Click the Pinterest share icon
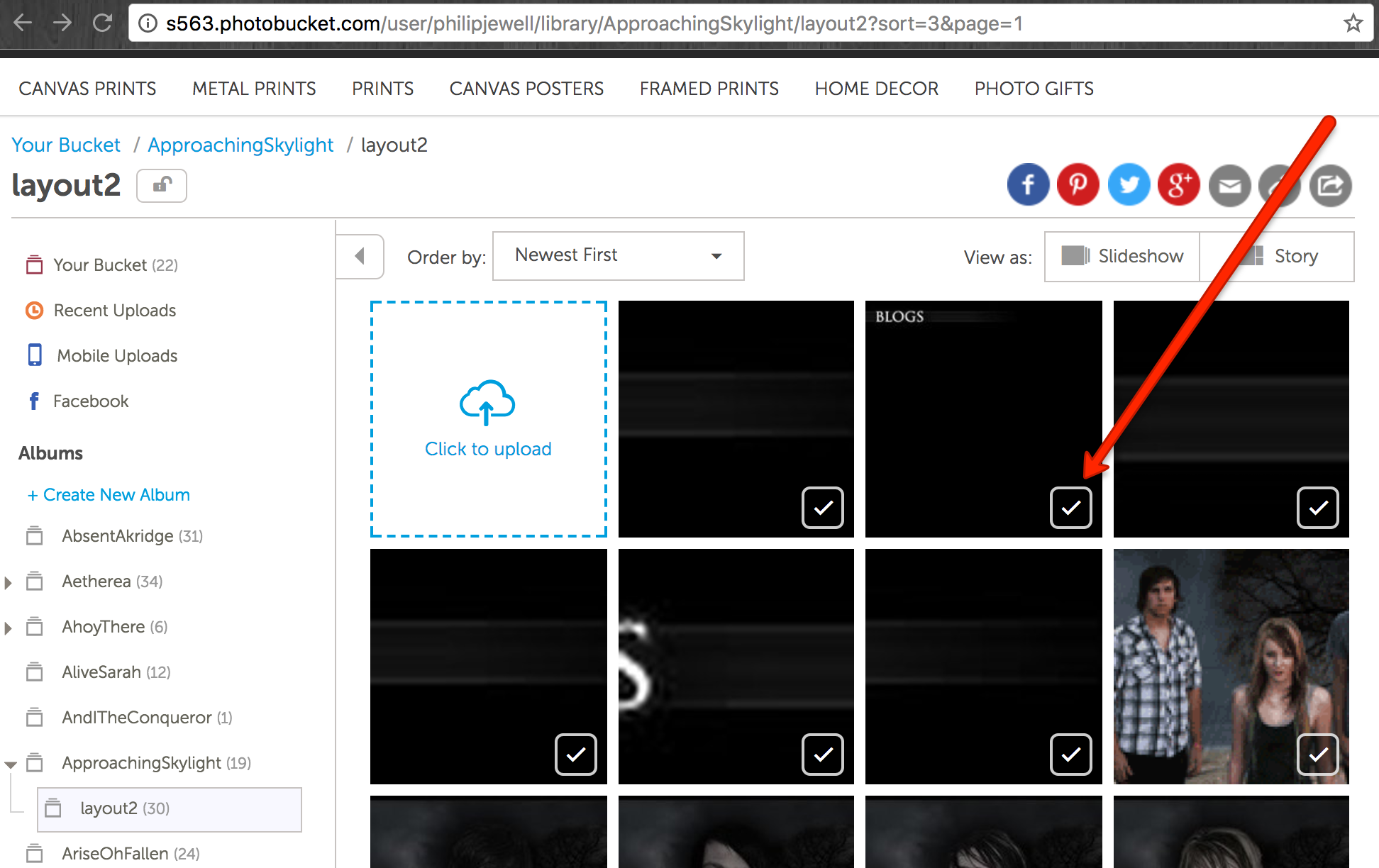Viewport: 1379px width, 868px height. [x=1078, y=185]
